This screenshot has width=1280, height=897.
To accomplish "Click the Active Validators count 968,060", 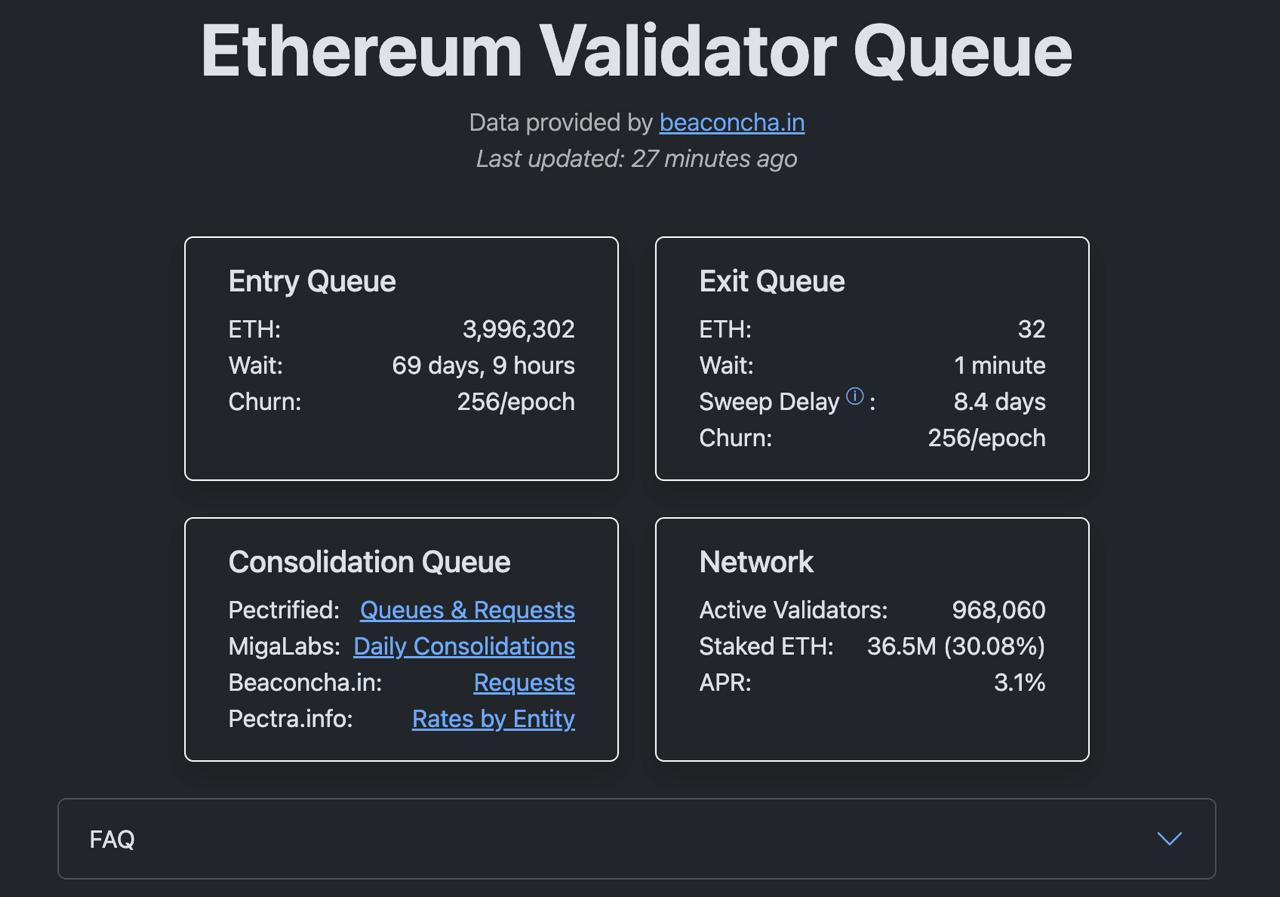I will point(998,610).
